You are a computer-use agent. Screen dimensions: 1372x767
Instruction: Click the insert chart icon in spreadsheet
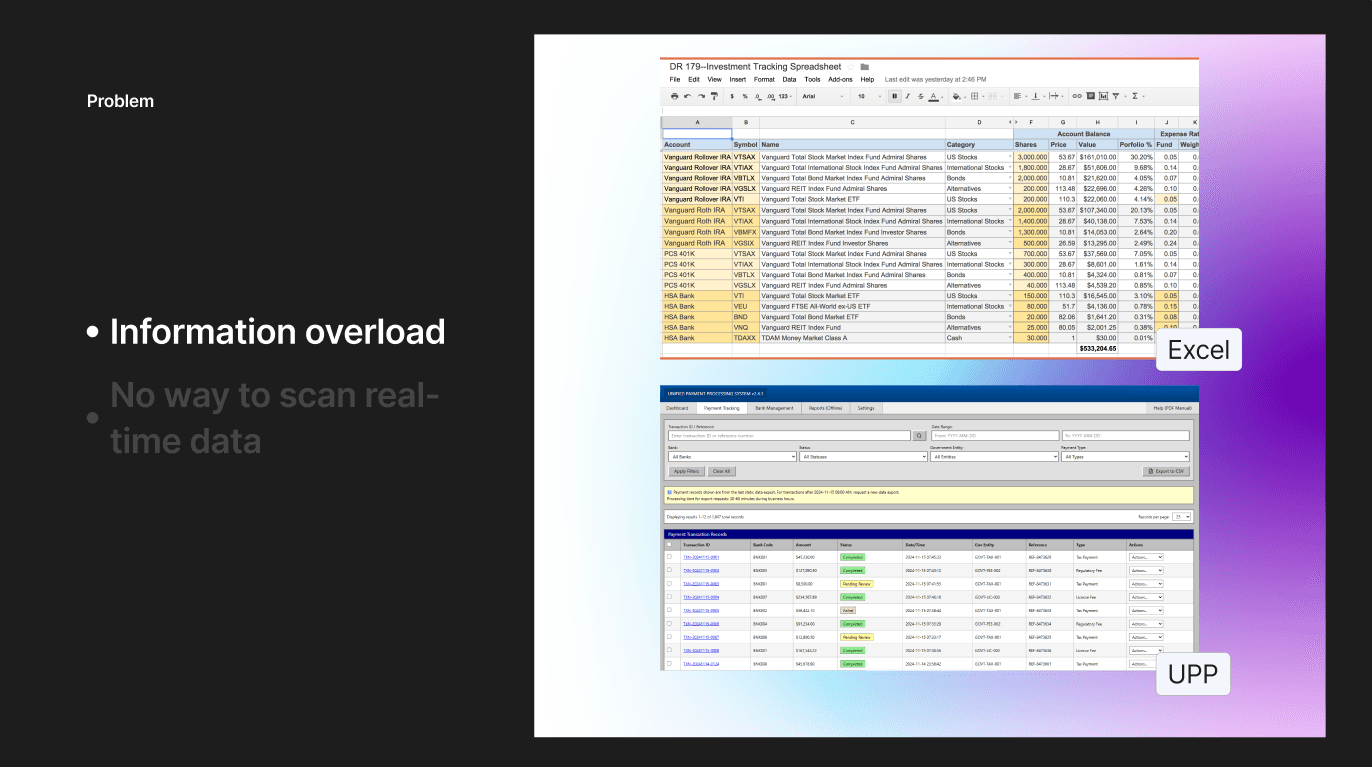point(1104,96)
